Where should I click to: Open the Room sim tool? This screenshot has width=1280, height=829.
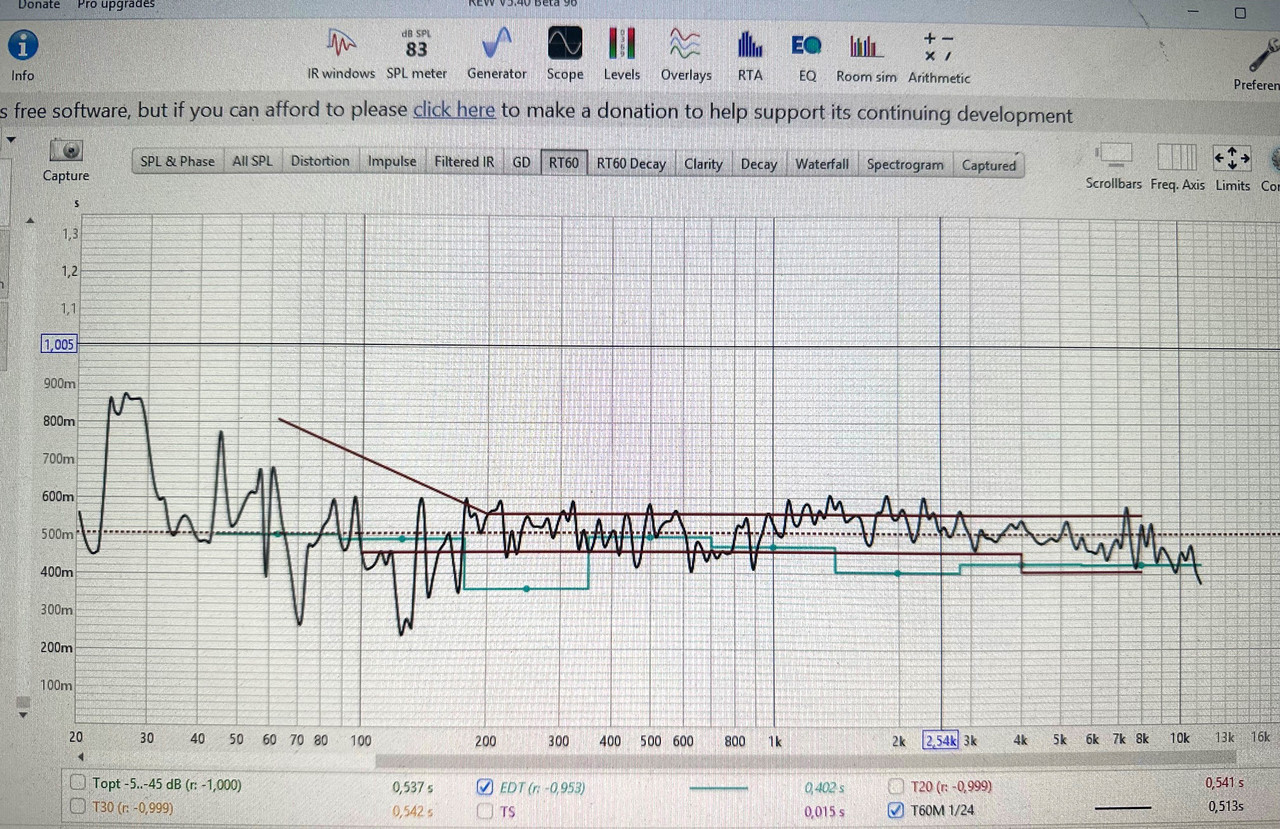866,47
